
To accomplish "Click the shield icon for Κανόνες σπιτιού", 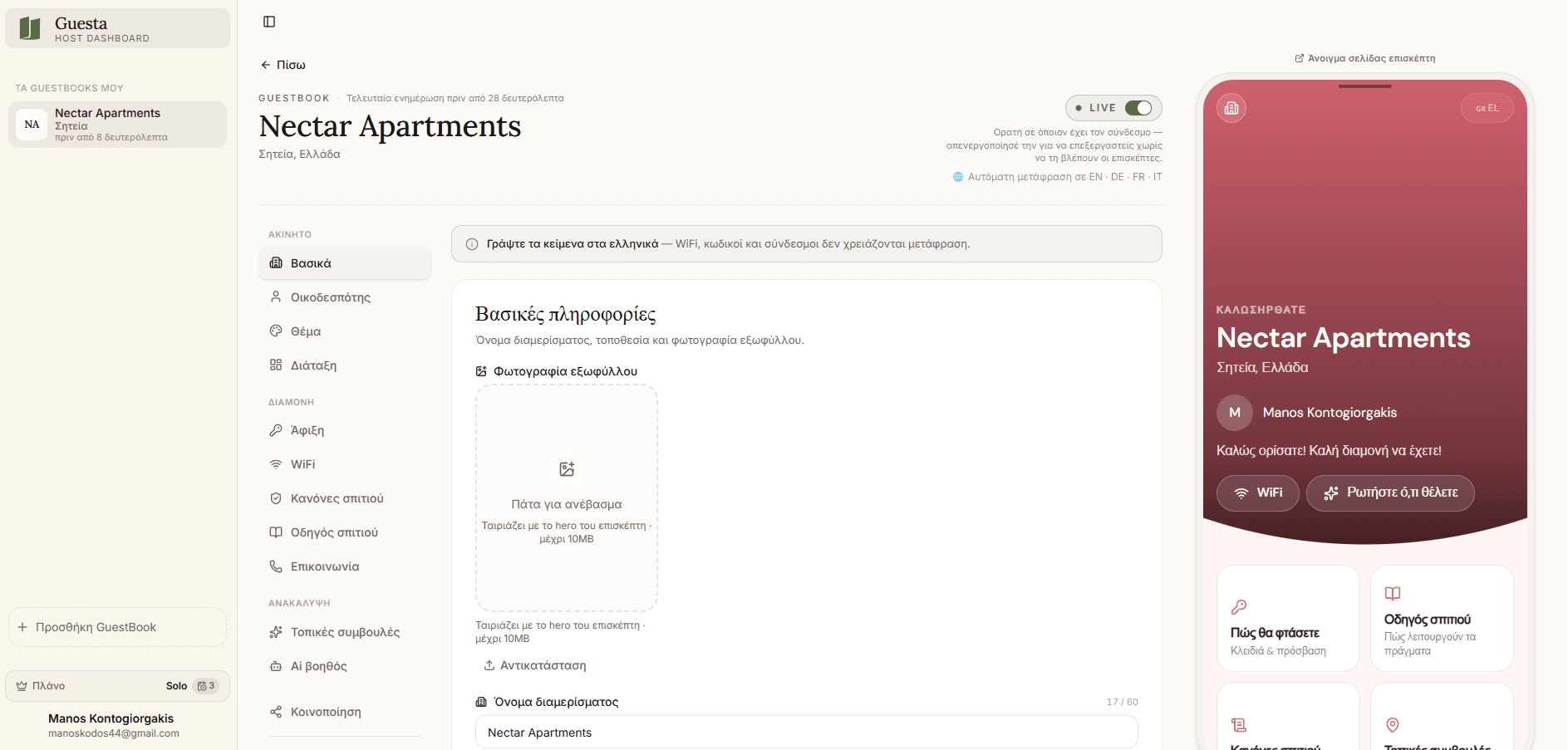I will coord(276,498).
